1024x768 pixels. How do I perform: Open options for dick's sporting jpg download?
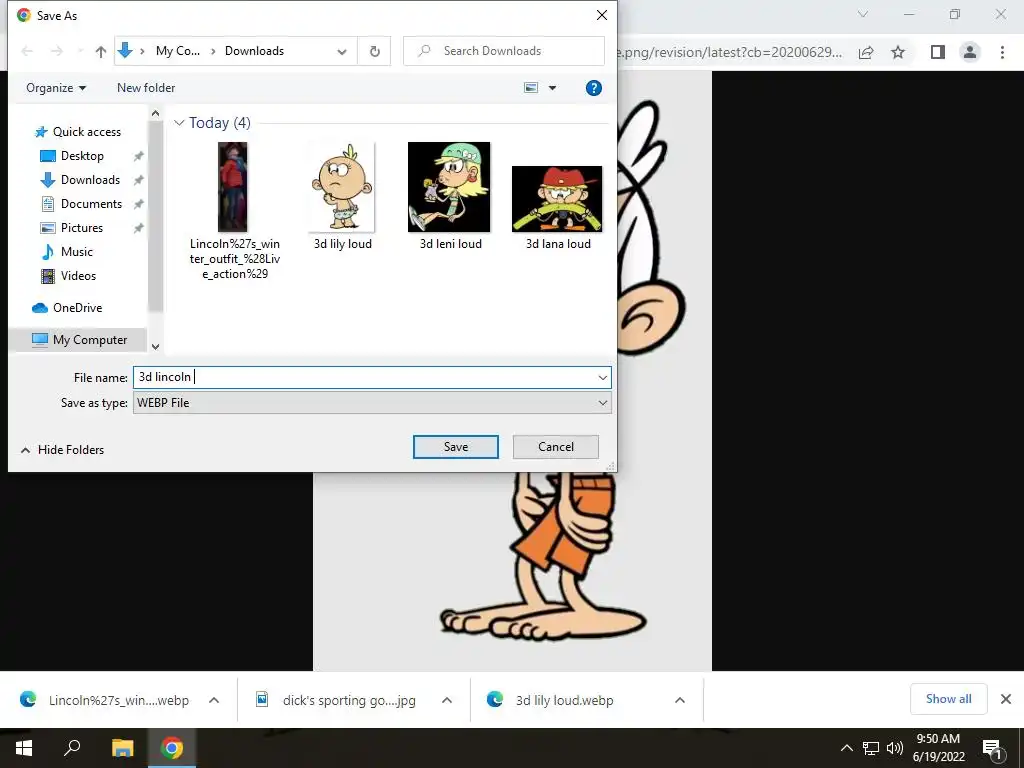(447, 700)
